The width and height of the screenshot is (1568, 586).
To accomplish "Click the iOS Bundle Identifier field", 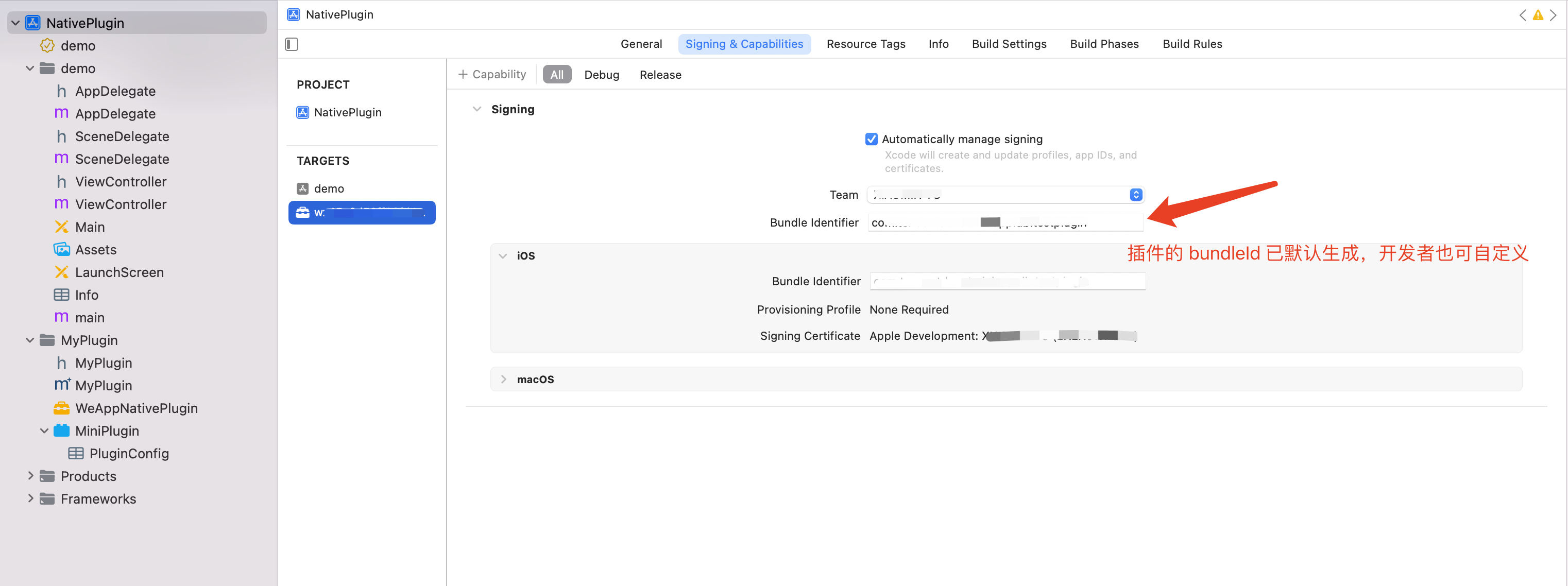I will click(x=1008, y=281).
